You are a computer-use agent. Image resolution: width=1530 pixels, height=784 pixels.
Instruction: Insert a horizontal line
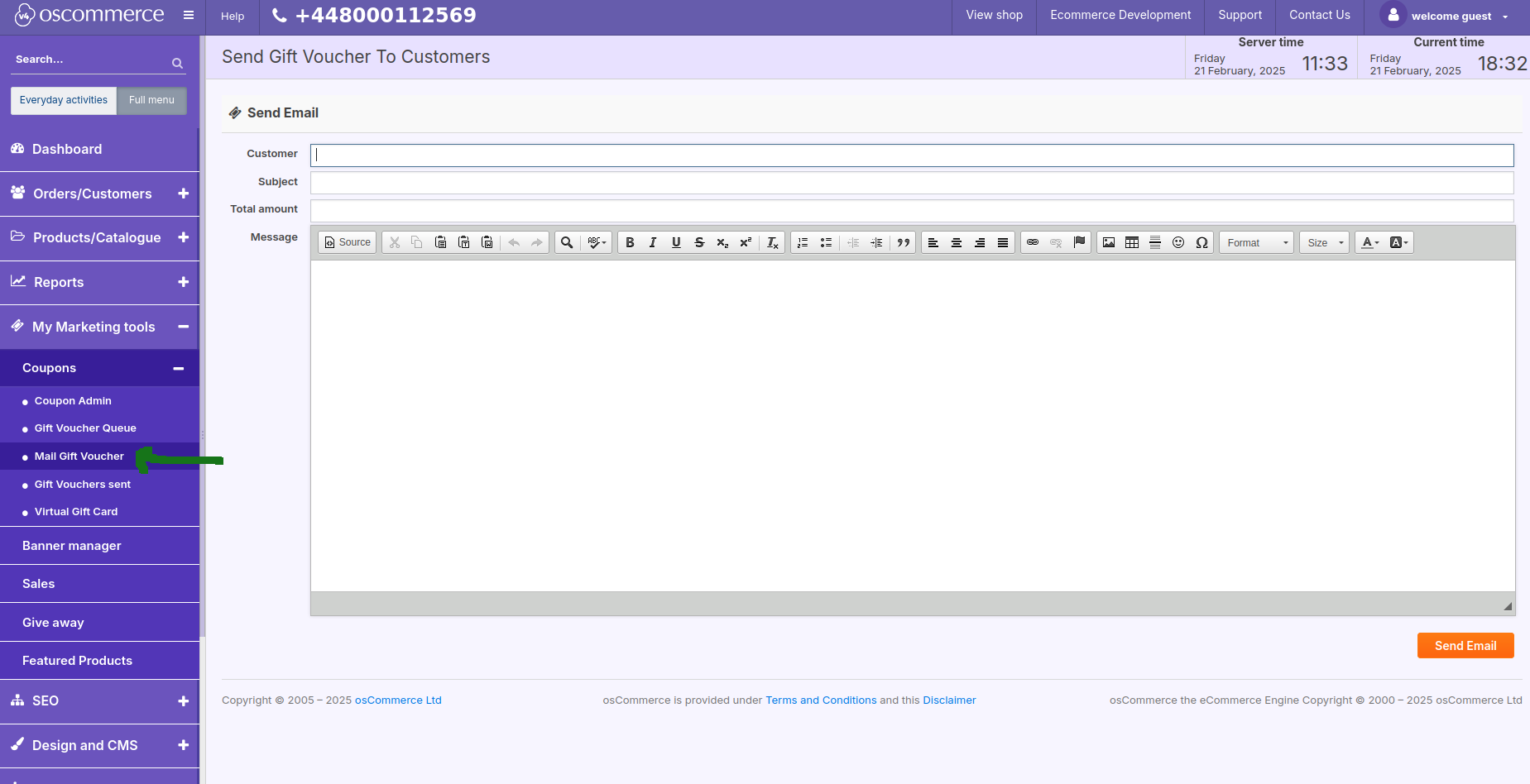(x=1155, y=242)
